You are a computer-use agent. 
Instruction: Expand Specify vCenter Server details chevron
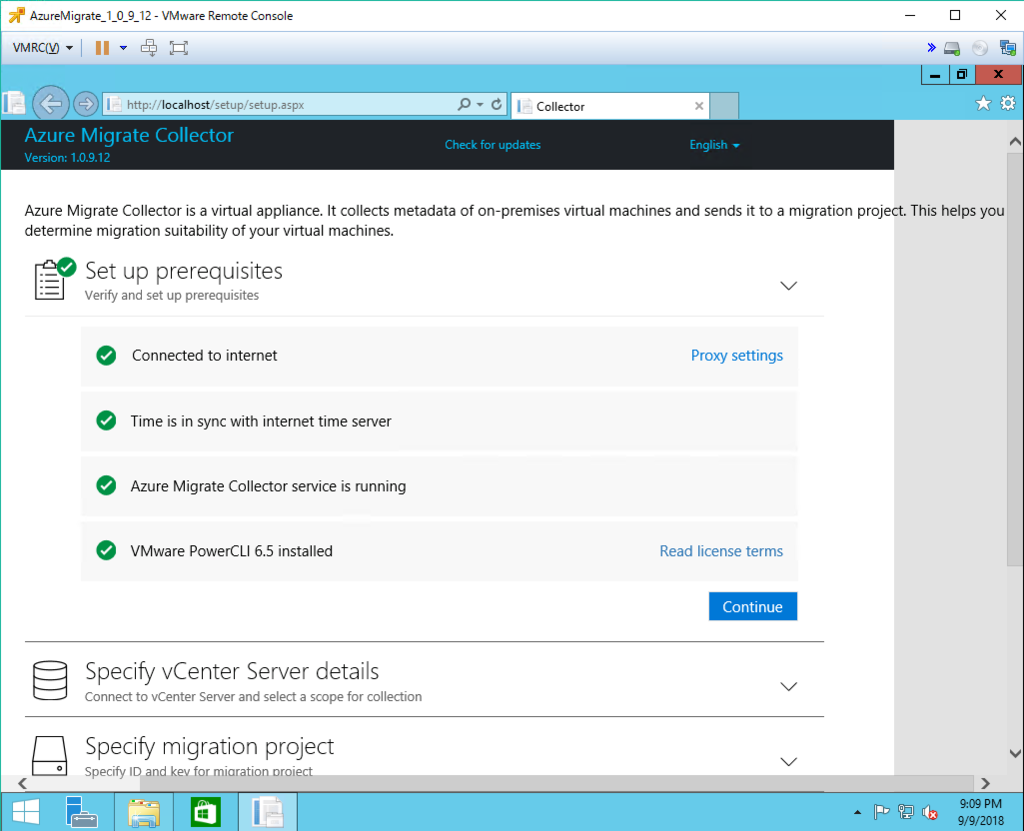(788, 686)
